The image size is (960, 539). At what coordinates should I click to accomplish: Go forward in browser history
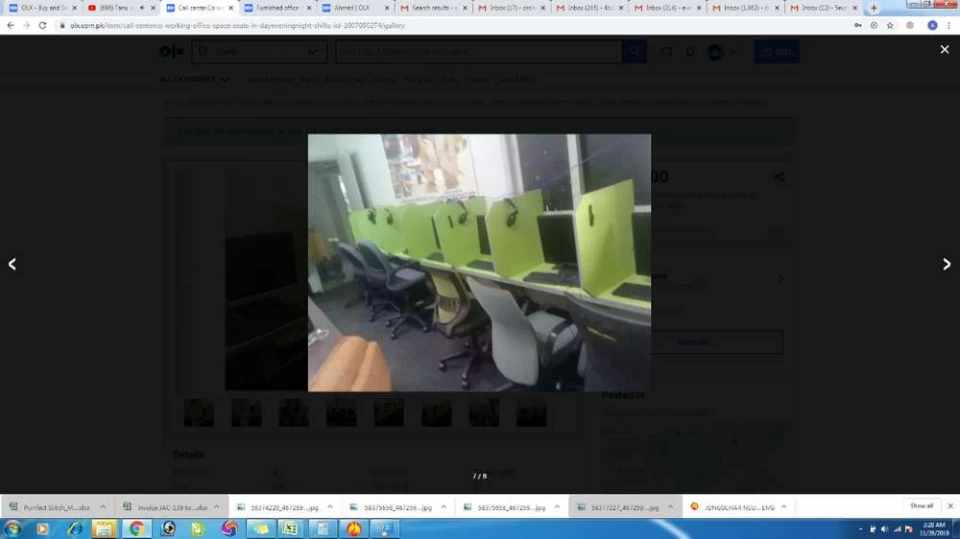[26, 26]
